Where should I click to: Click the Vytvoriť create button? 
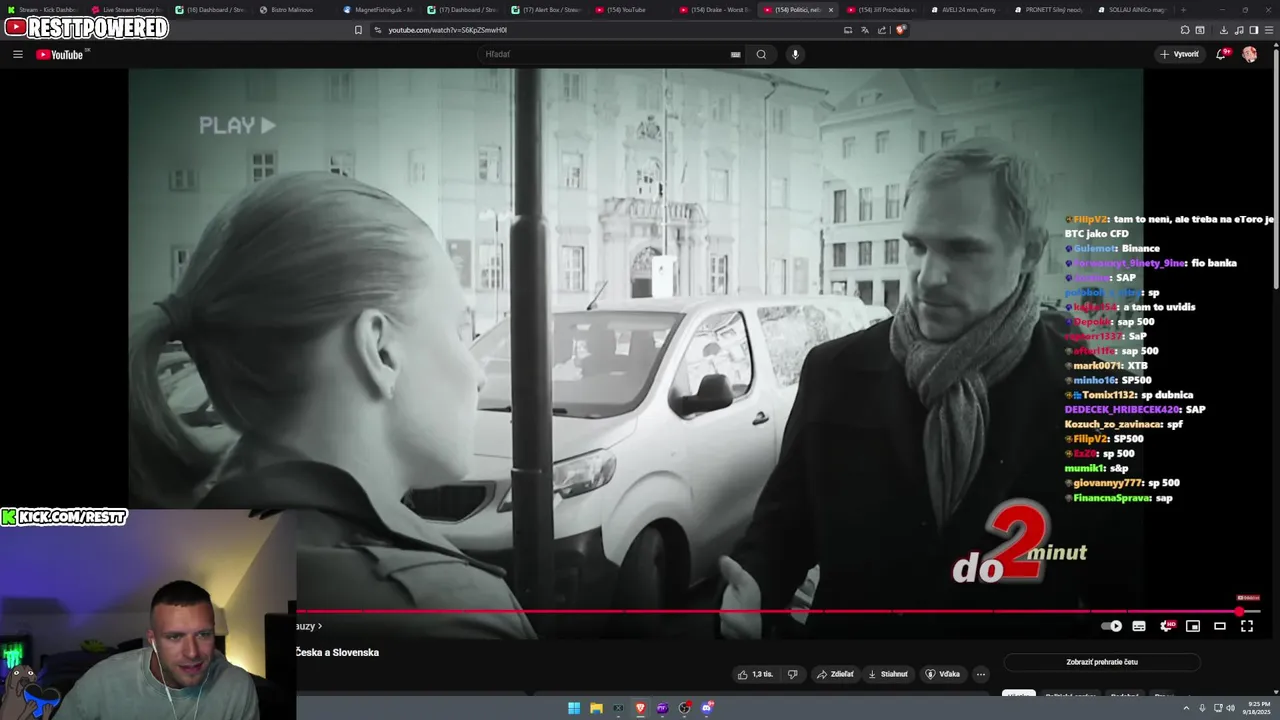point(1180,54)
